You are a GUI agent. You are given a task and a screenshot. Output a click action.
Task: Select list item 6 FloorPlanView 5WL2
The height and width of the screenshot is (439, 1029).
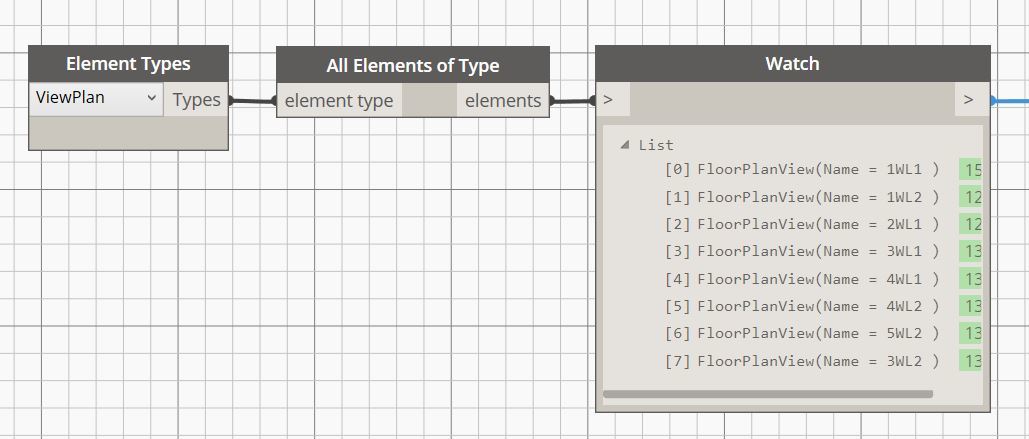804,333
